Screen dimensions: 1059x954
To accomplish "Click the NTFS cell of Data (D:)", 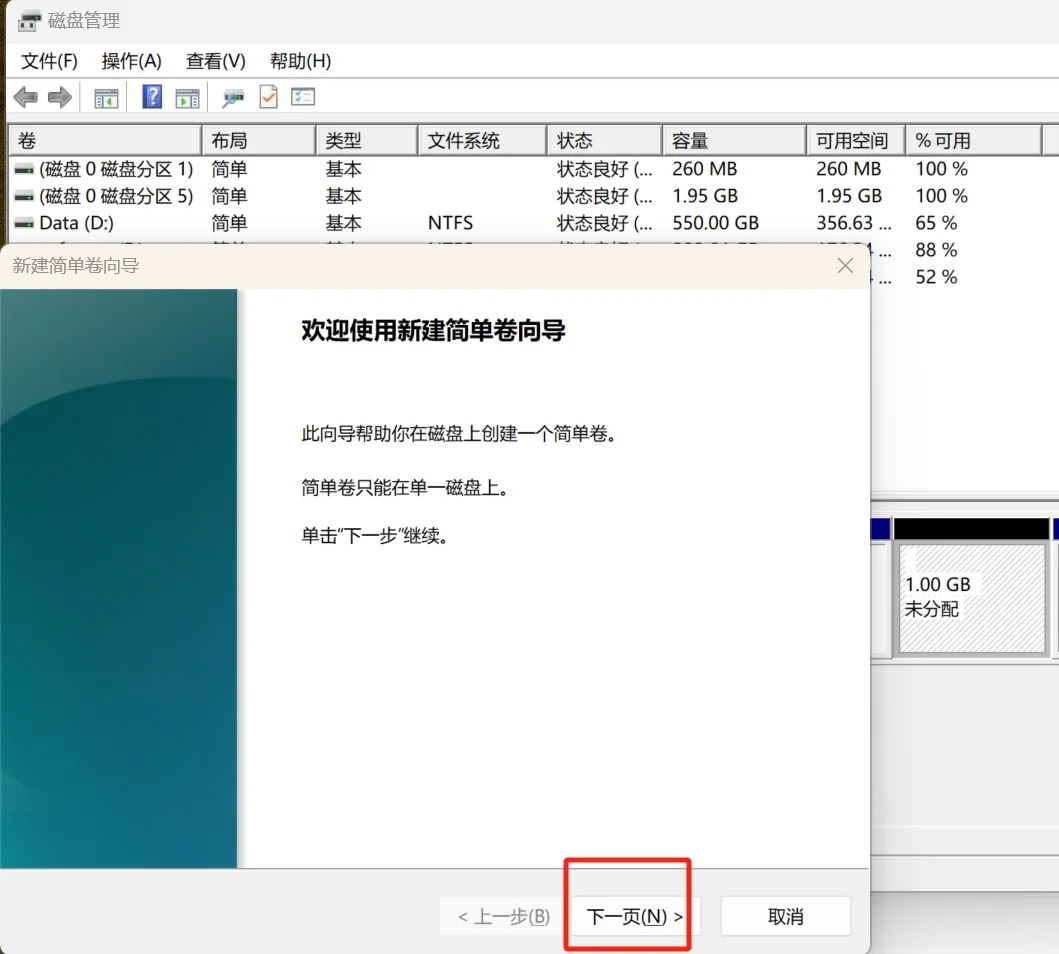I will point(450,223).
